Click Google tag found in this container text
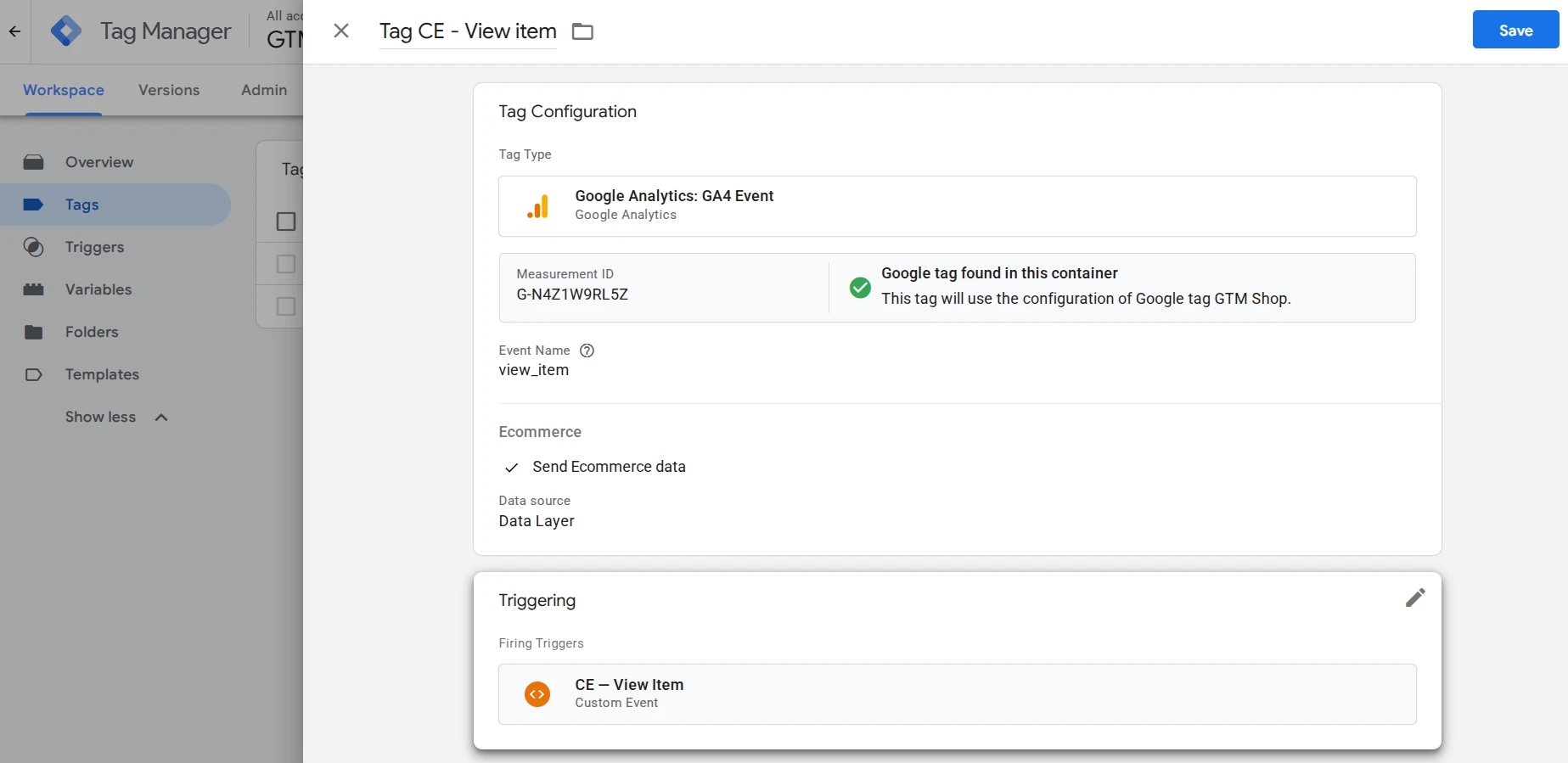The height and width of the screenshot is (763, 1568). (x=999, y=273)
